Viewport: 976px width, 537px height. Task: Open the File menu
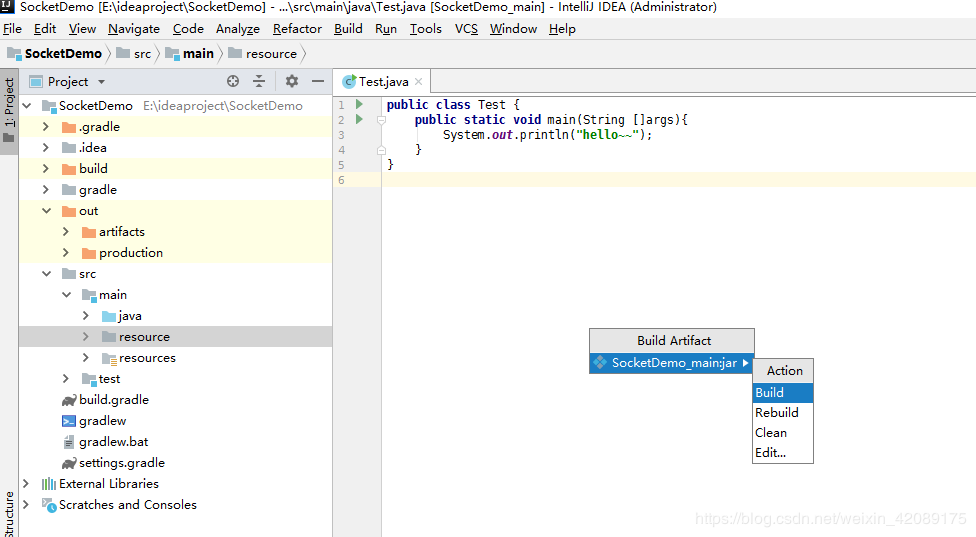click(12, 29)
